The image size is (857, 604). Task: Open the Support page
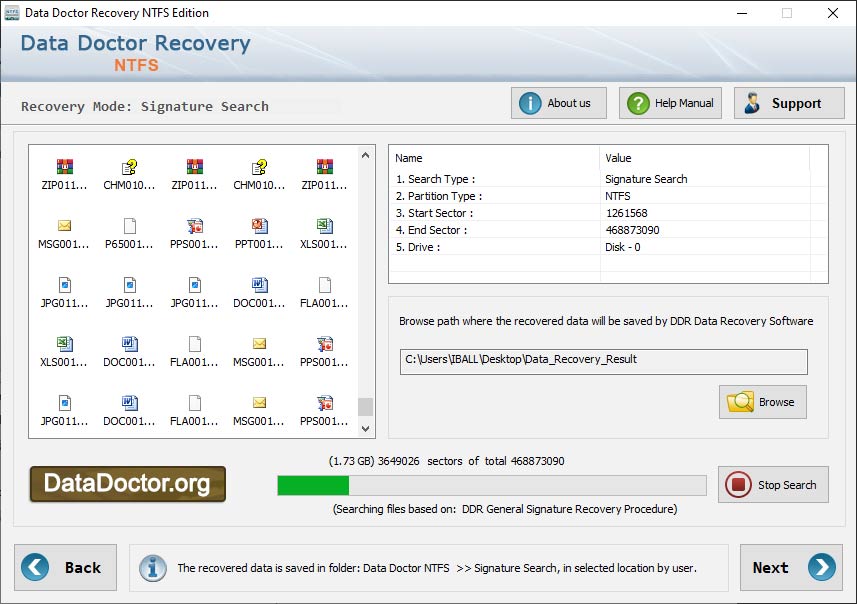(789, 102)
